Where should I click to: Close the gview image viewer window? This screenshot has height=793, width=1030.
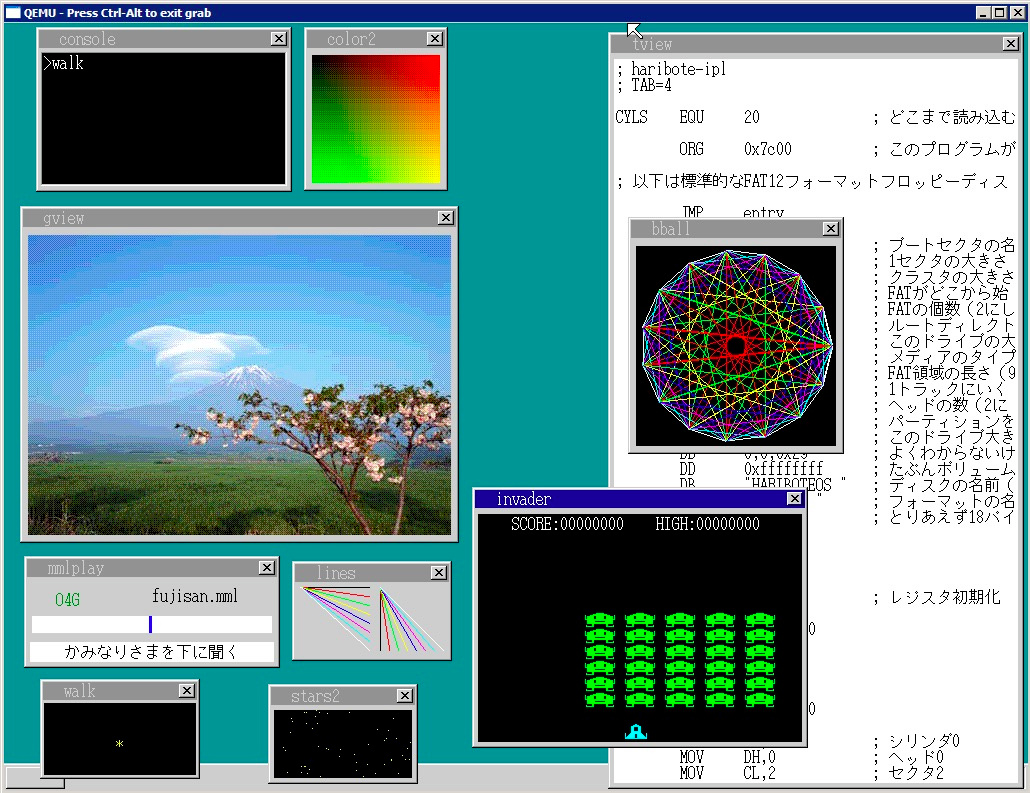(445, 217)
